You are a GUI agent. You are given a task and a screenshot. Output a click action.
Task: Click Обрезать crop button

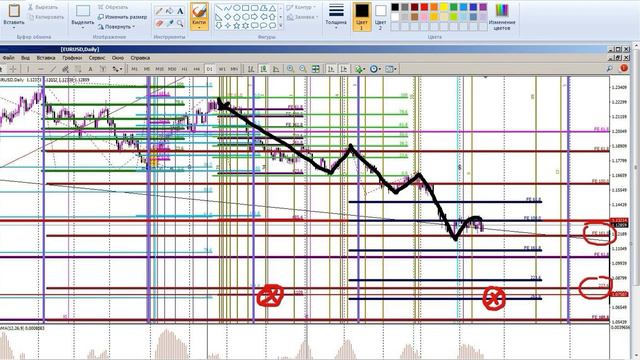click(x=113, y=7)
